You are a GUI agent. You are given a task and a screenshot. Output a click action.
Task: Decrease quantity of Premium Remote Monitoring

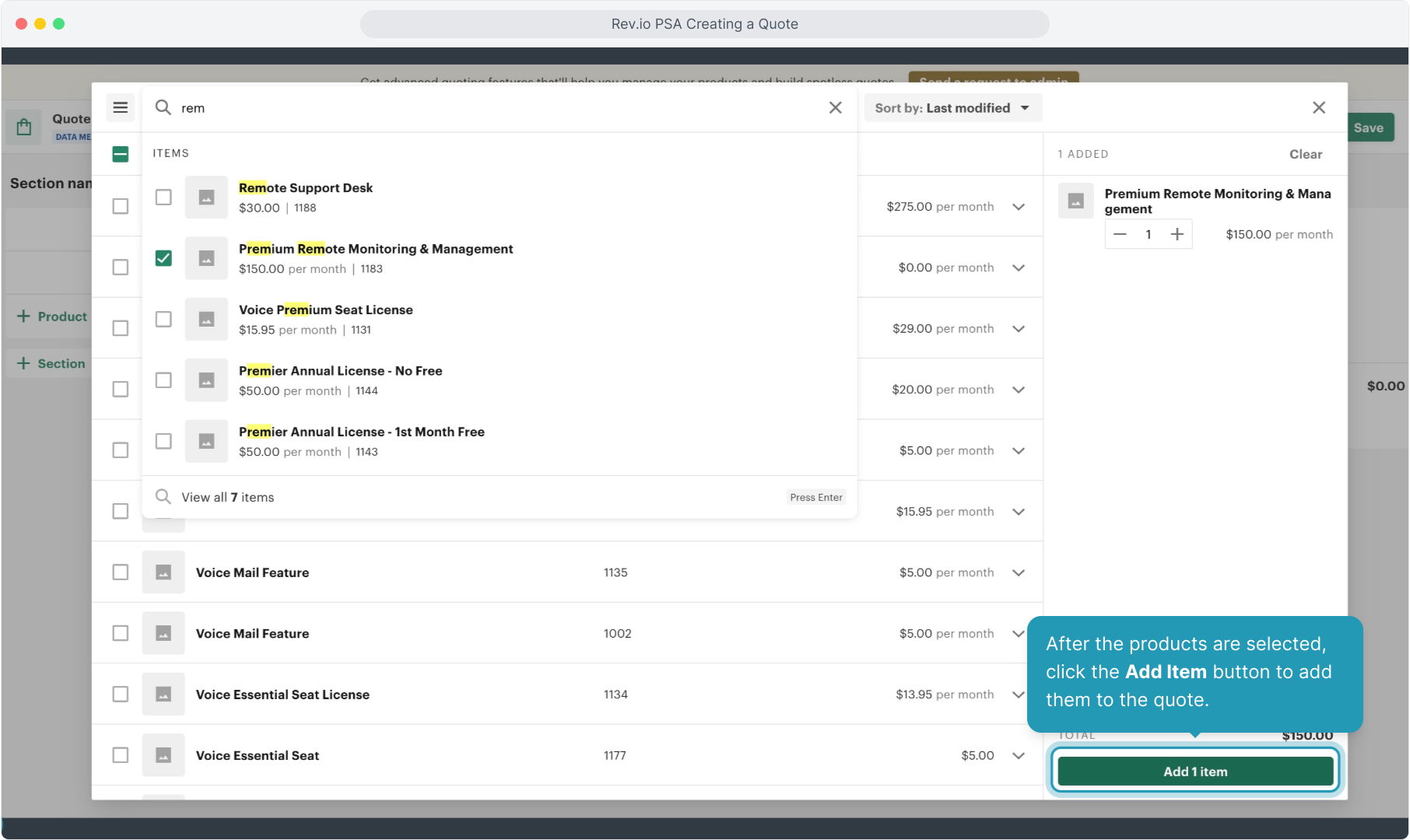1120,234
